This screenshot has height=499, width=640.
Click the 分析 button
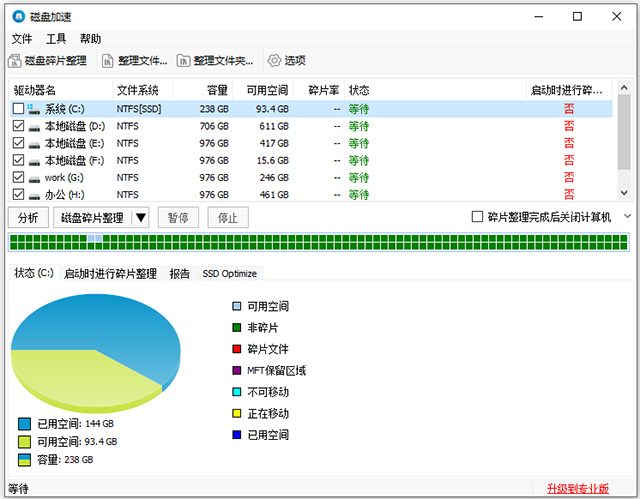(x=28, y=217)
